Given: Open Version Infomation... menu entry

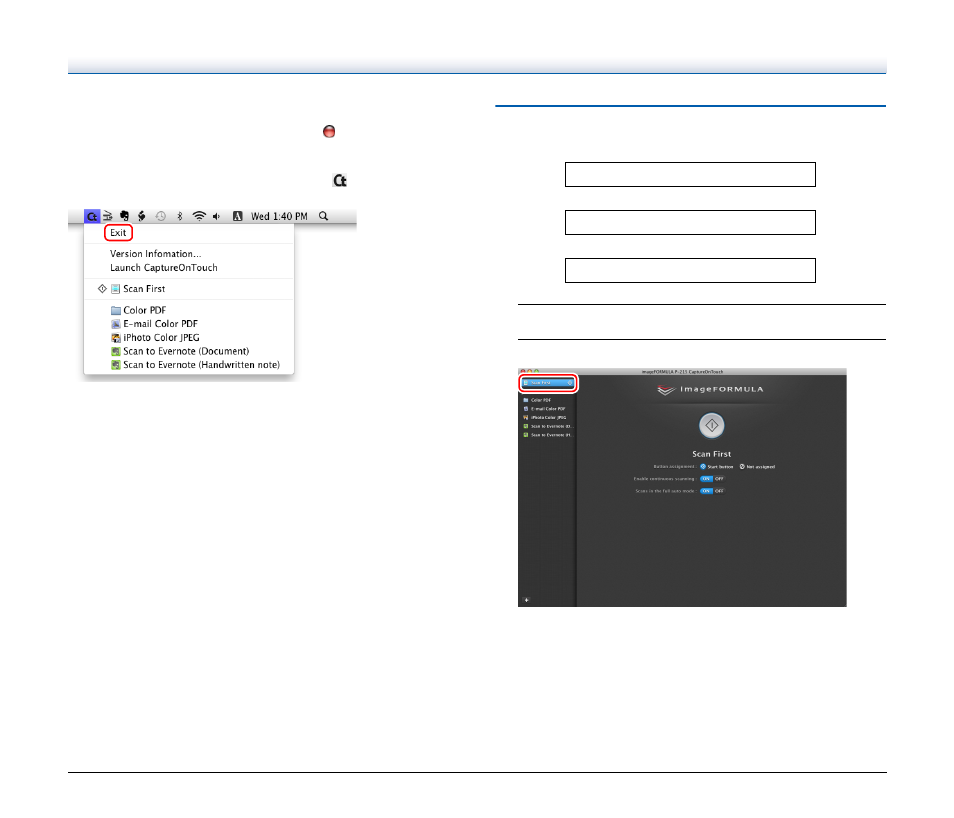Looking at the screenshot, I should (x=156, y=254).
